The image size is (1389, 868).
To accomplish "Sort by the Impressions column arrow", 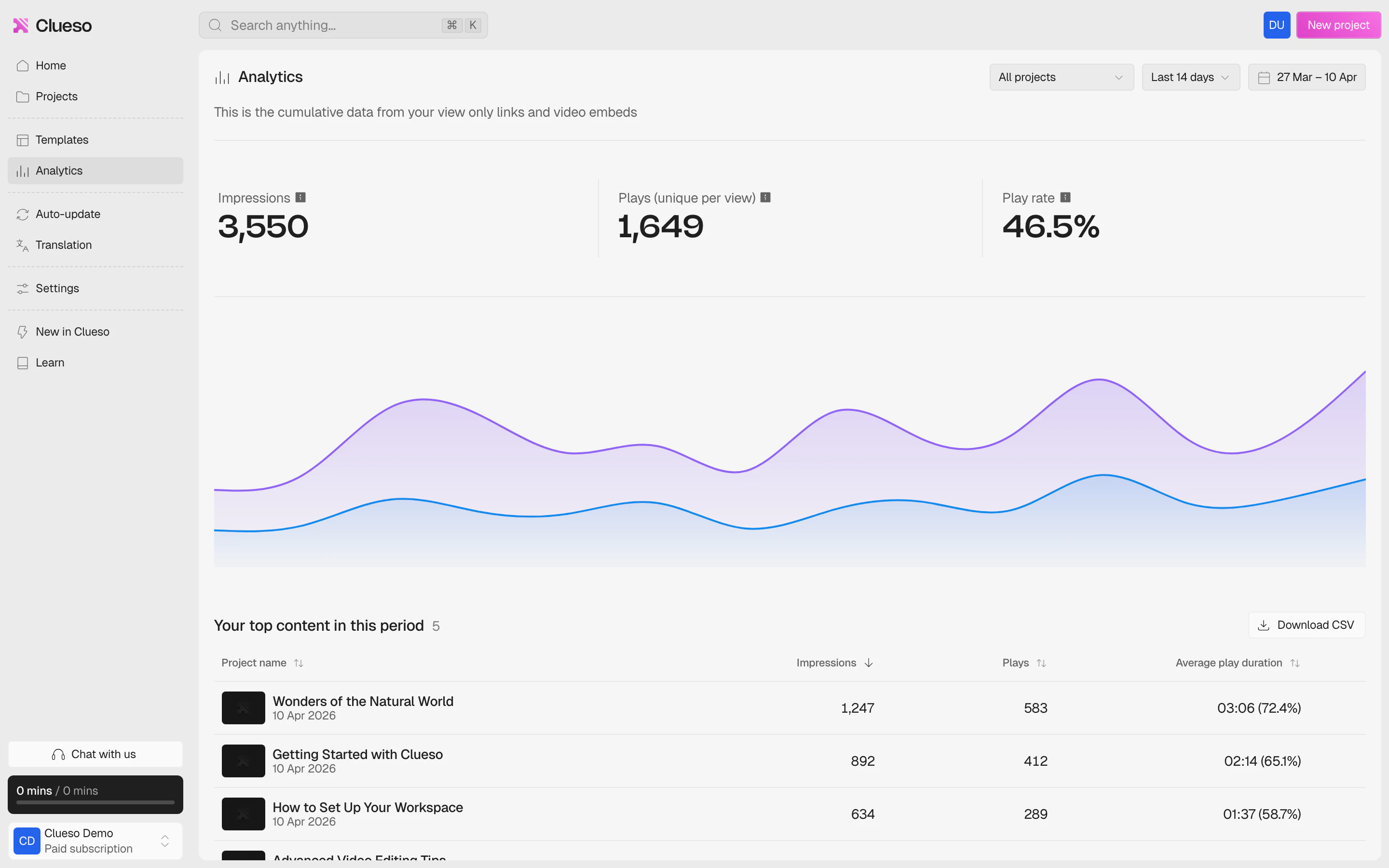I will [869, 663].
